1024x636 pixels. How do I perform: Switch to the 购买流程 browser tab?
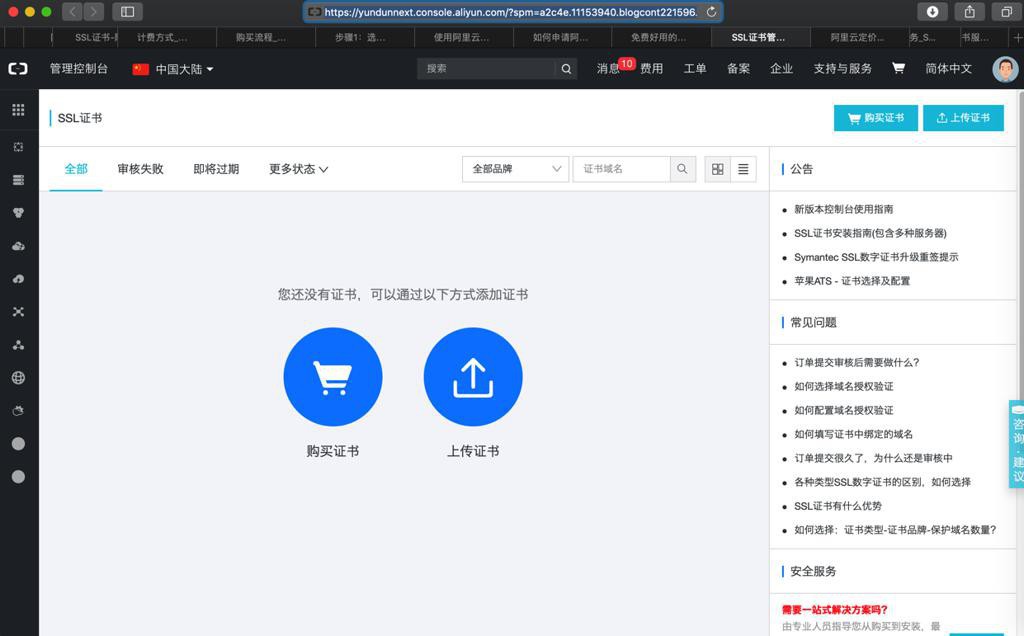click(x=266, y=37)
